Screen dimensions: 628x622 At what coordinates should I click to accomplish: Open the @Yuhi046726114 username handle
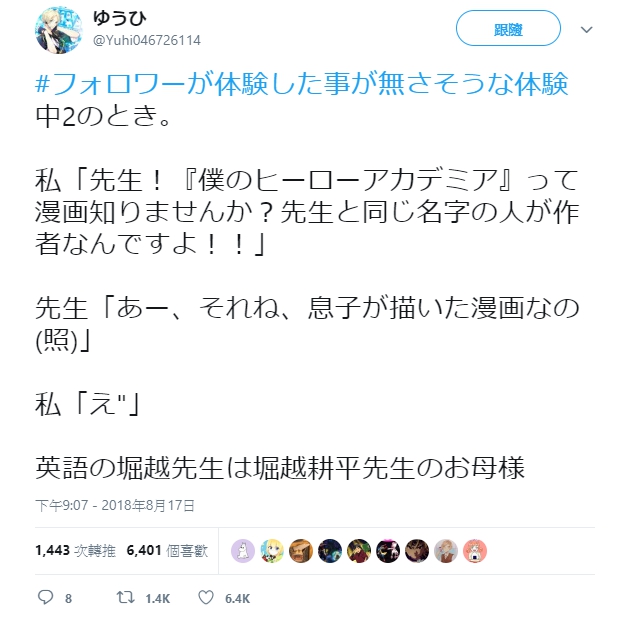coord(147,40)
